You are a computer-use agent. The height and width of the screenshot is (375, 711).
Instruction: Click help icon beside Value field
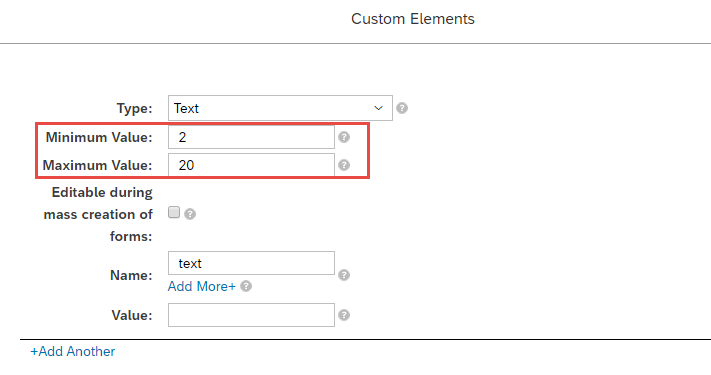(344, 315)
